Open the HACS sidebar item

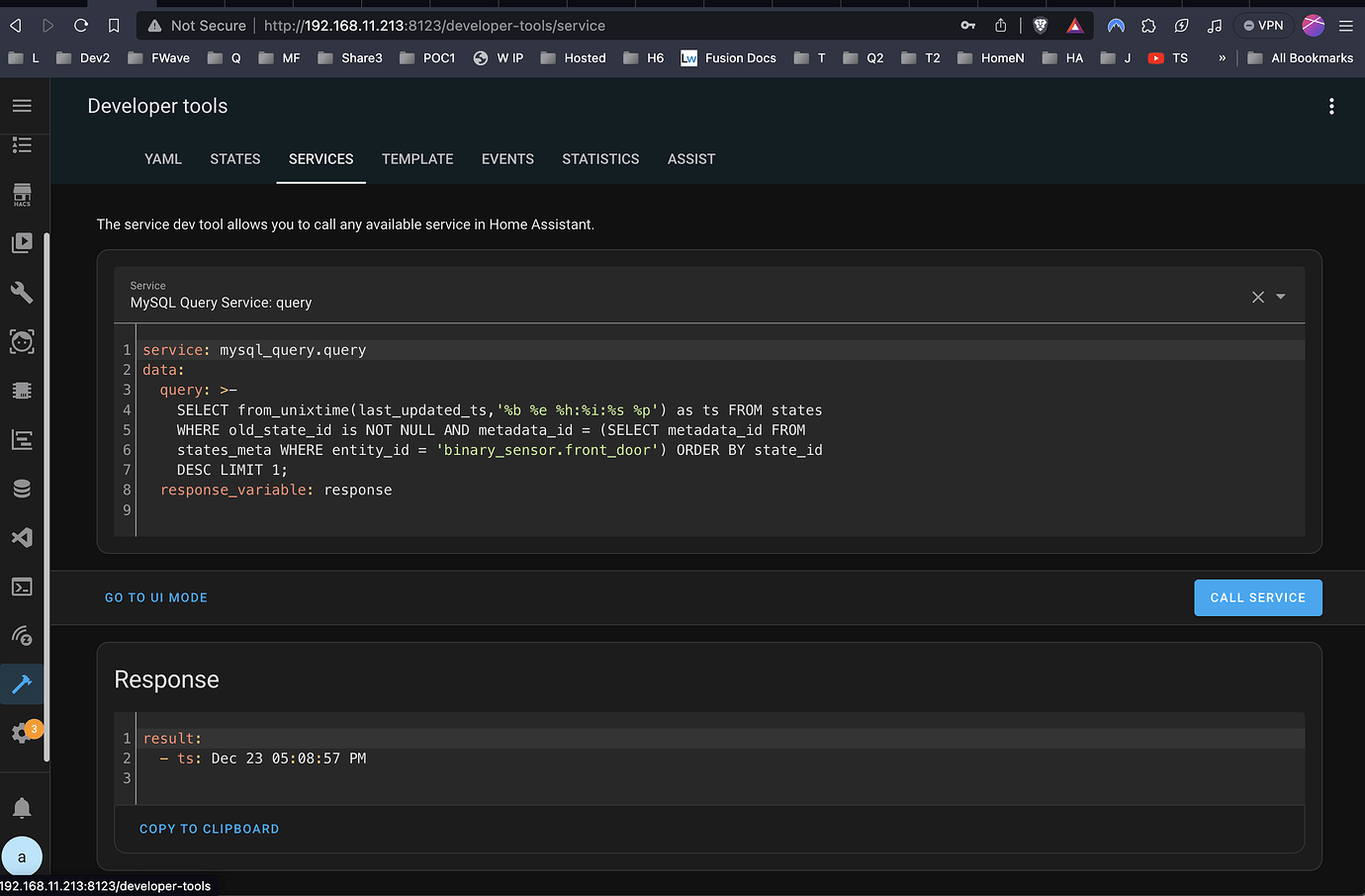pyautogui.click(x=22, y=194)
